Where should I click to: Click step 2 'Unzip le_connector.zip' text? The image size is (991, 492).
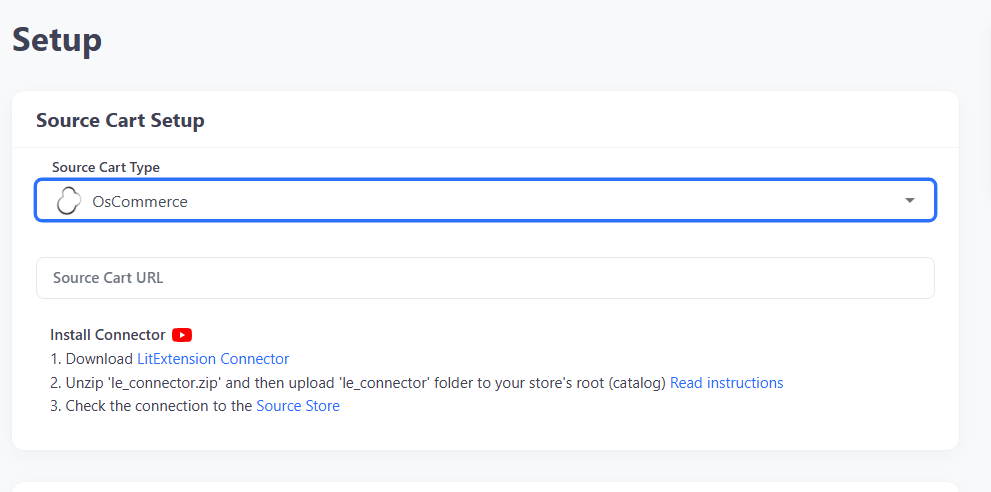358,383
